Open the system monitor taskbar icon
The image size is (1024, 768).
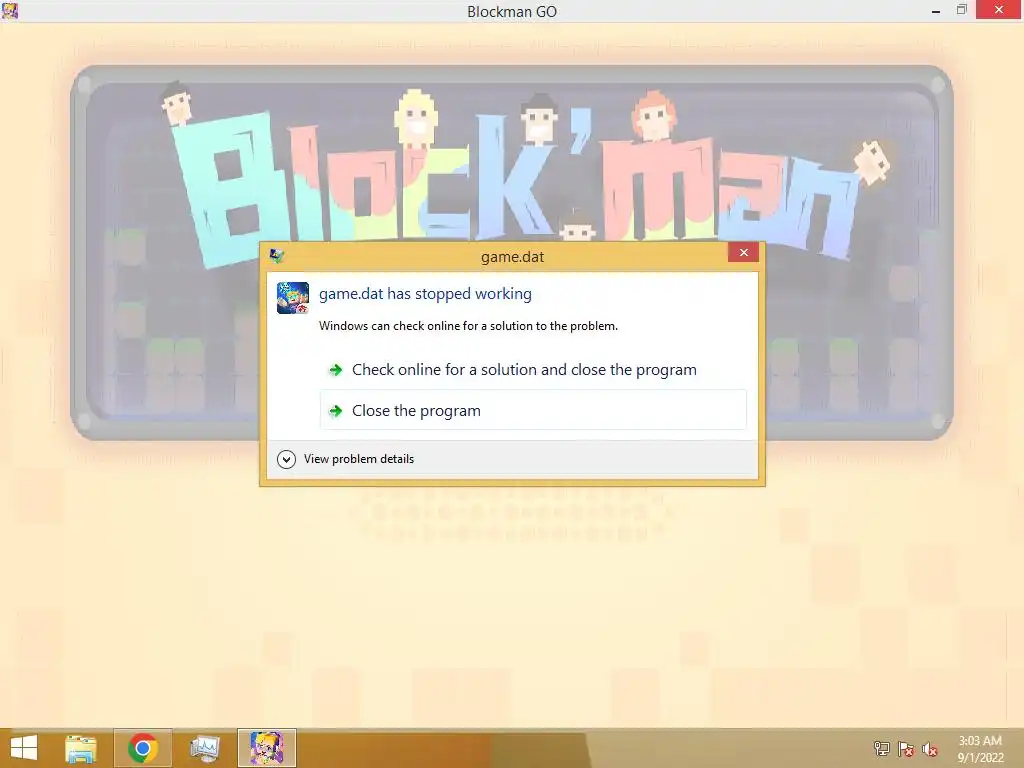pos(205,748)
